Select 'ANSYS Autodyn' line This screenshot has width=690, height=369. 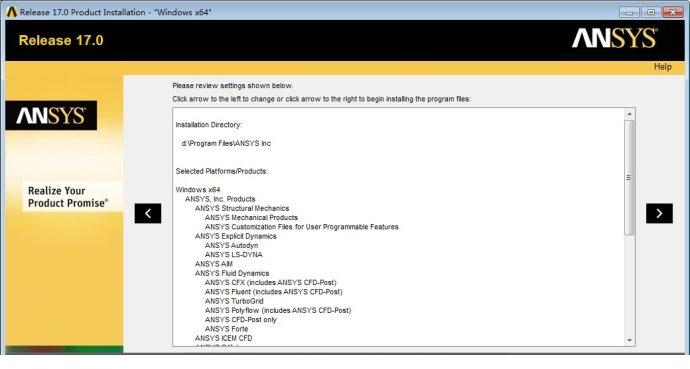tap(231, 245)
